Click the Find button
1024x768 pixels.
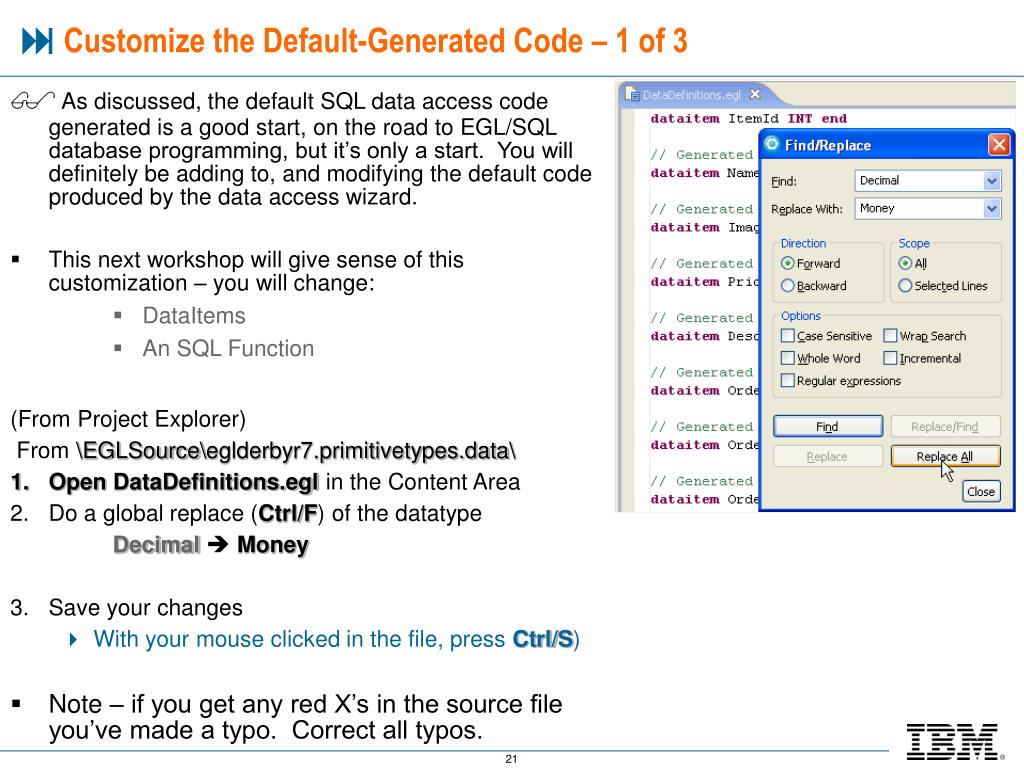(x=828, y=427)
